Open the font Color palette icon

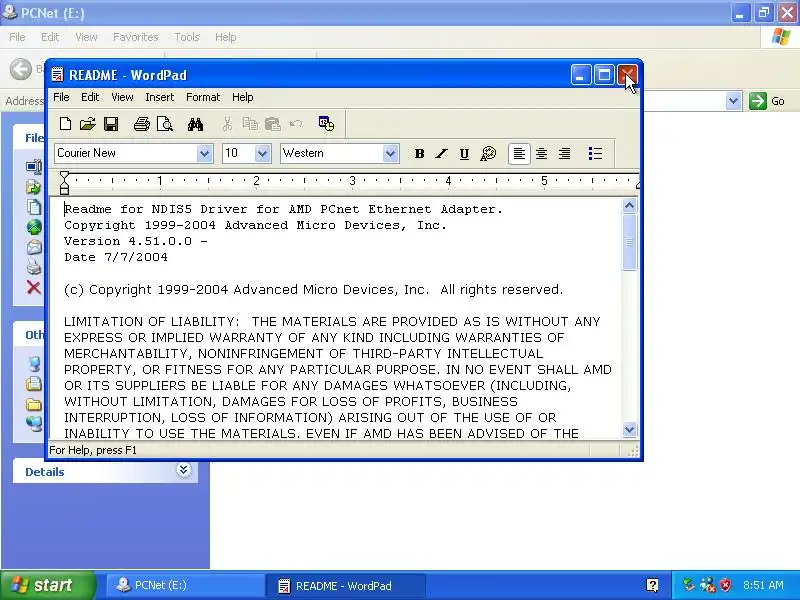click(488, 154)
